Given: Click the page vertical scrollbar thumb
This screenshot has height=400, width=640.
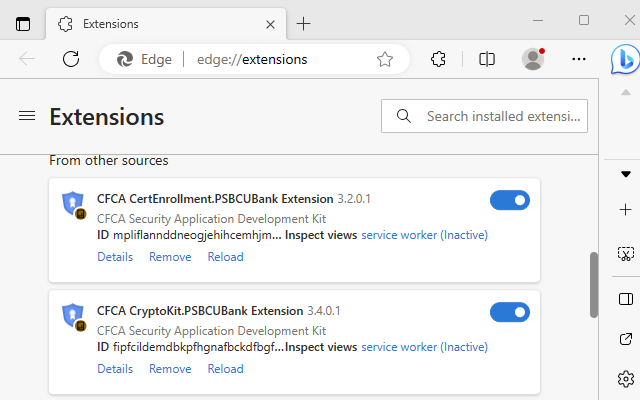Looking at the screenshot, I should 593,284.
